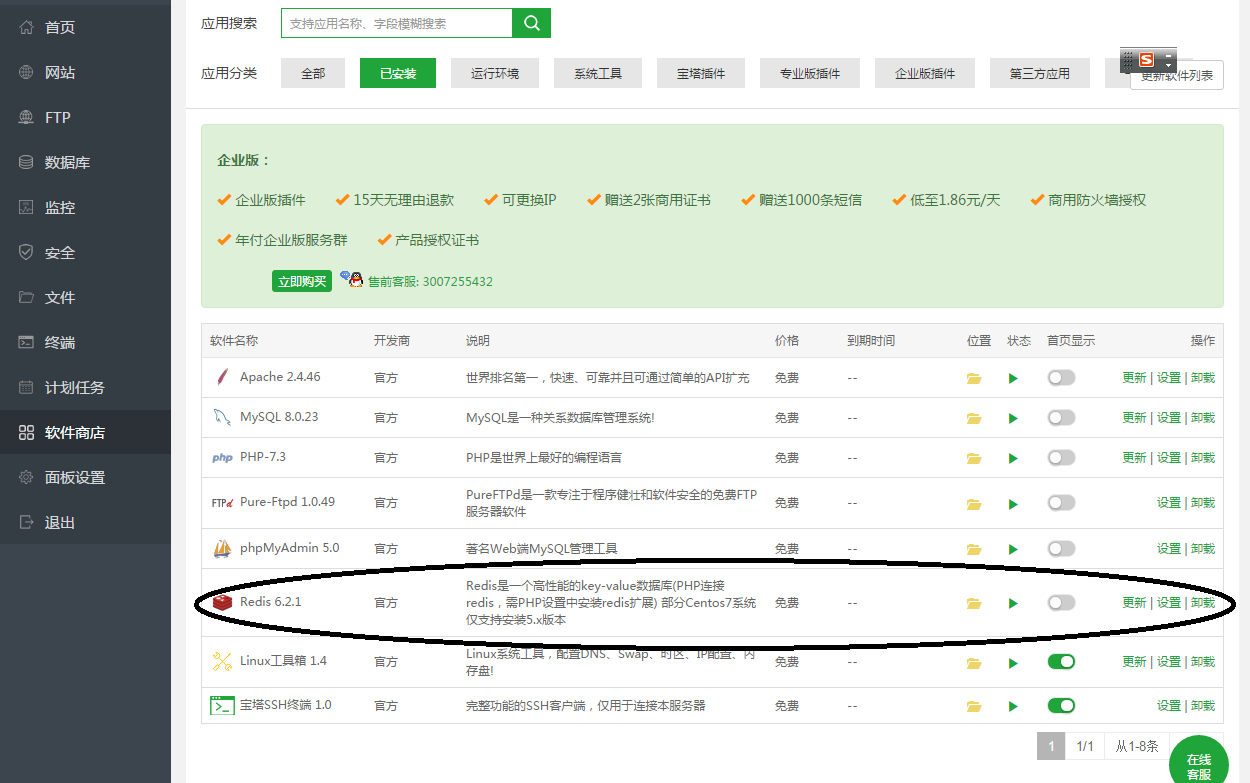Screen dimensions: 1250x783
Task: Disable homepage display for Linux工具箱
Action: pos(1061,662)
